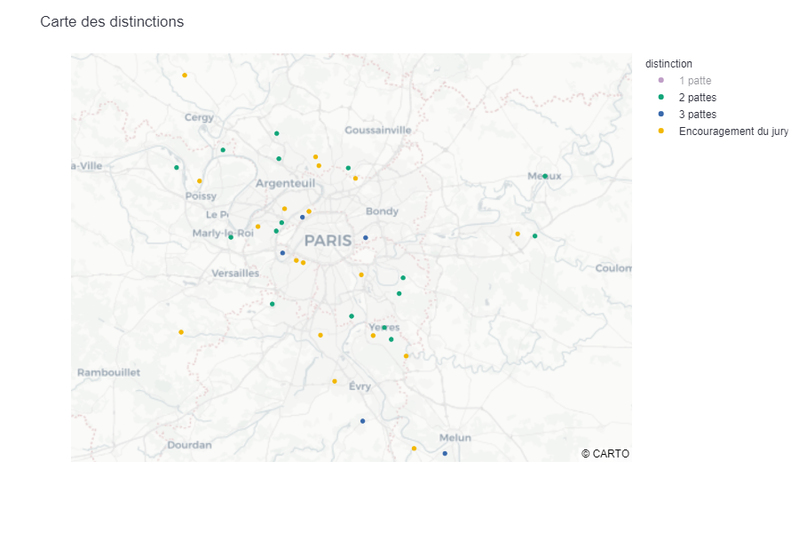
Task: Click the yellow point just above Poissy
Action: pos(200,181)
